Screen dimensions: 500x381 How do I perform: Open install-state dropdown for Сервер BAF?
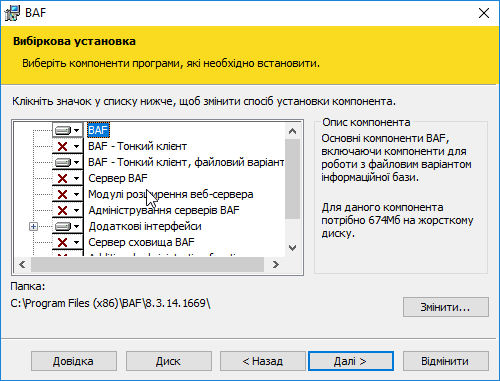pyautogui.click(x=68, y=178)
